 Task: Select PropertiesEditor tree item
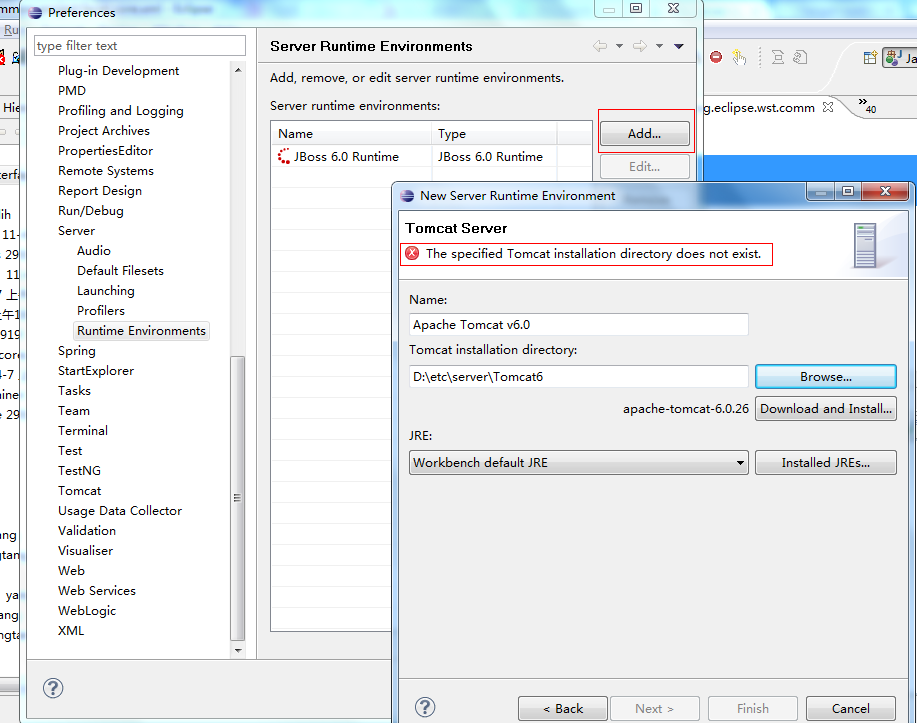tap(105, 150)
